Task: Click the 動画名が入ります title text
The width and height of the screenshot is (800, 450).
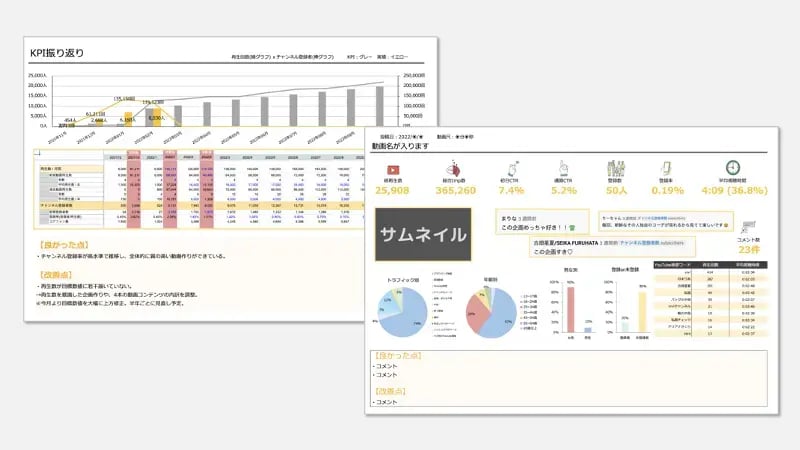Action: click(x=400, y=146)
